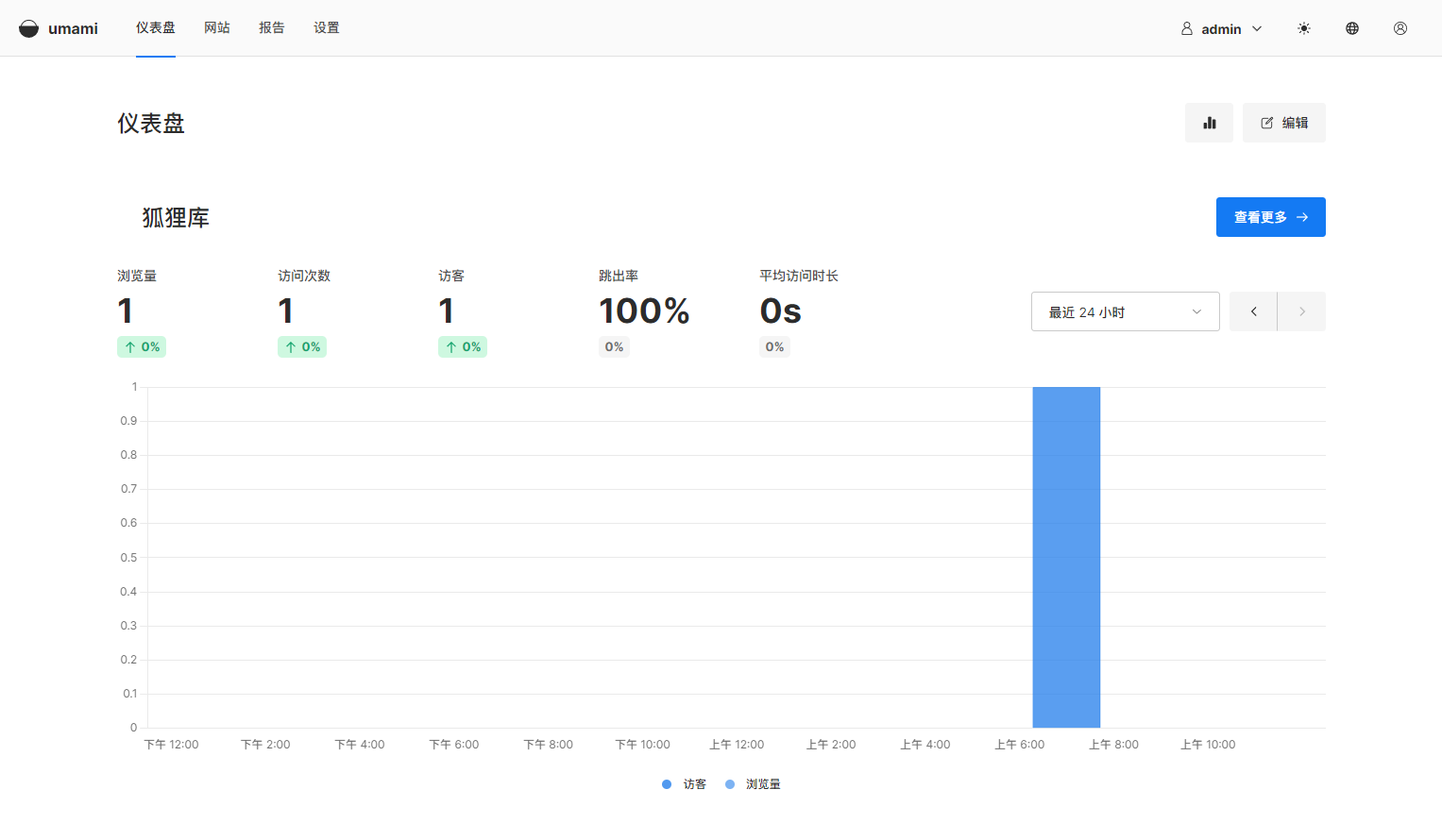This screenshot has height=840, width=1442.
Task: Toggle the 访客 legend series
Action: tap(685, 784)
